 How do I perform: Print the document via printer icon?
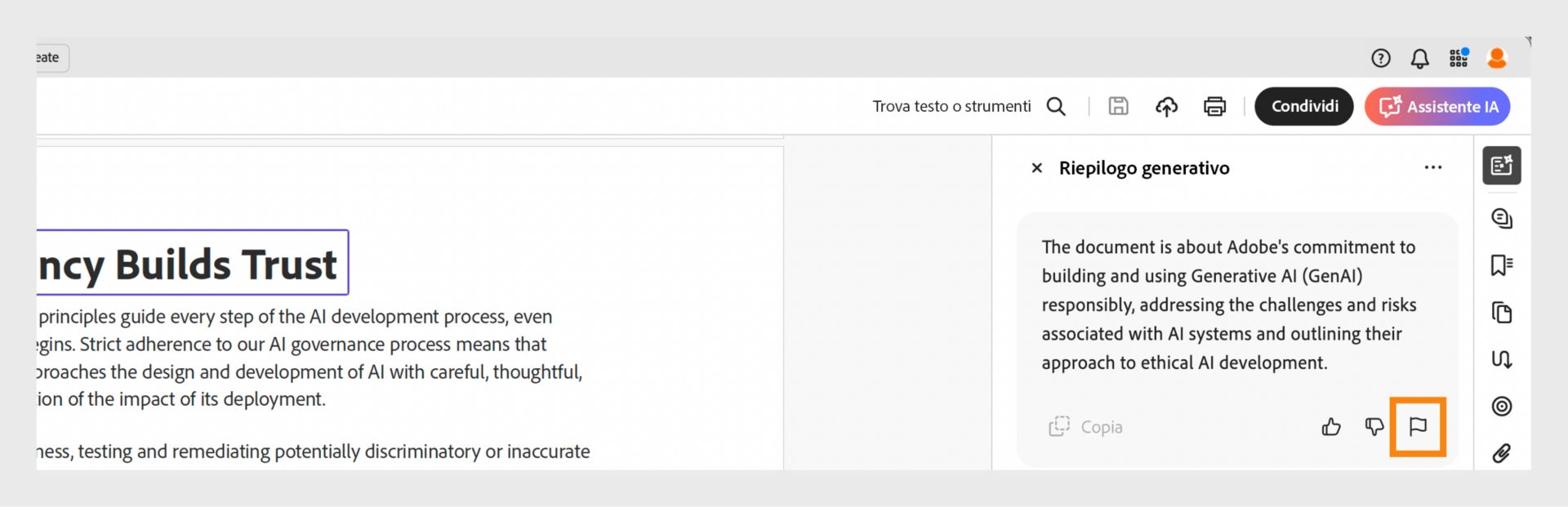tap(1214, 106)
